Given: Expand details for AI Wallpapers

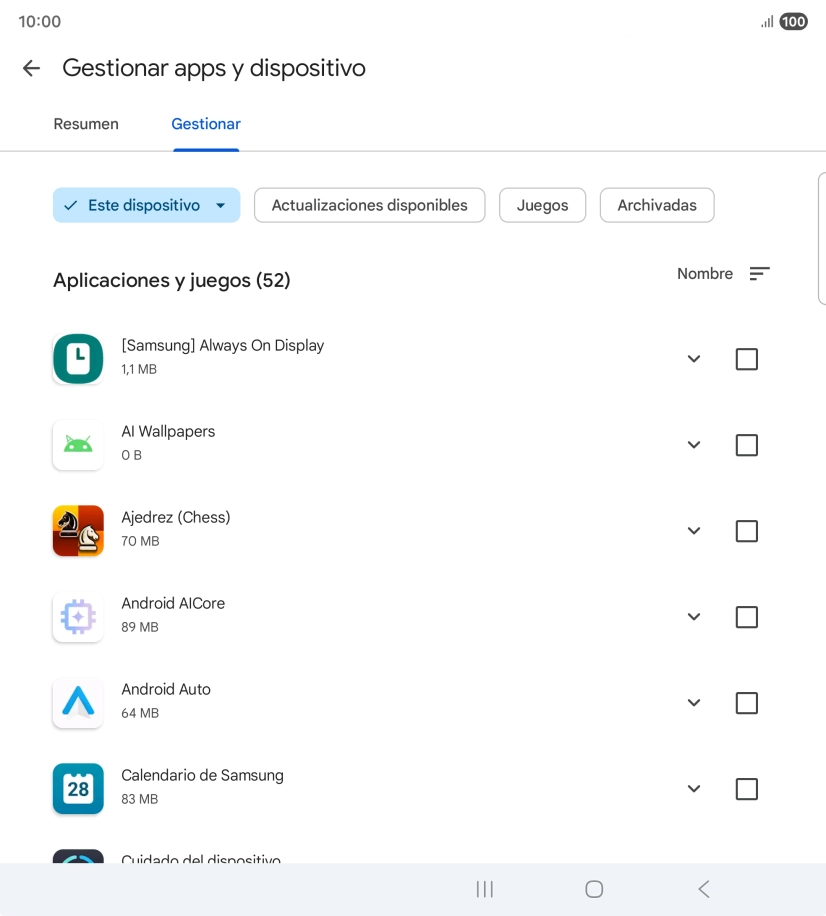Looking at the screenshot, I should [694, 444].
